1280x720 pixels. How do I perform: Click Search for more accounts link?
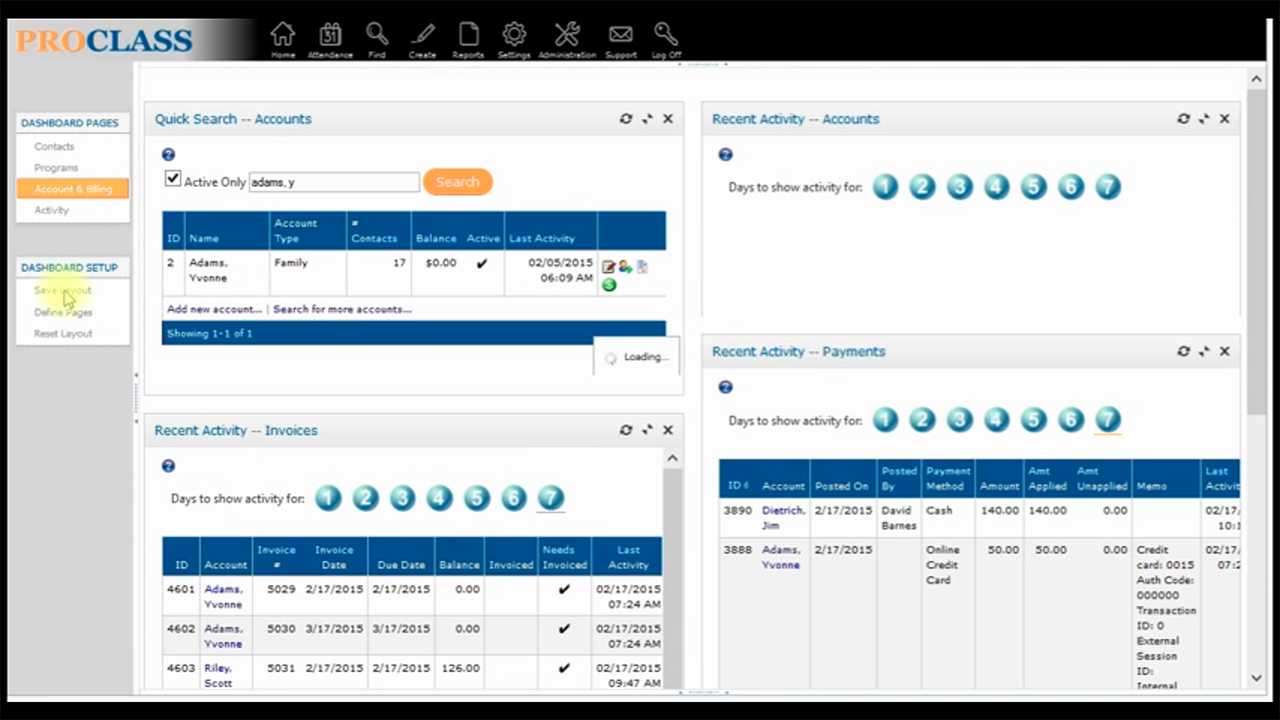tap(342, 309)
